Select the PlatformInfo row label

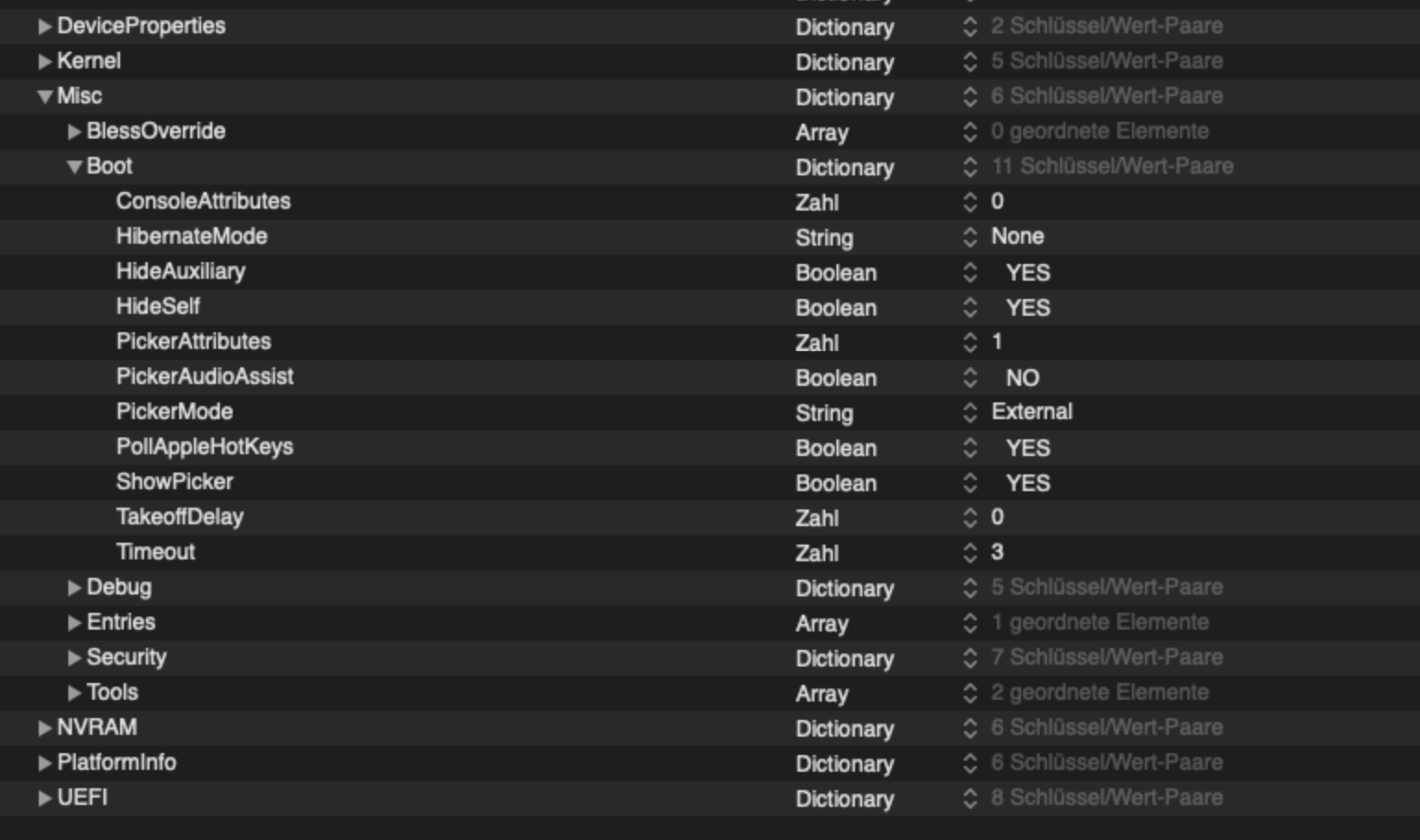(116, 762)
